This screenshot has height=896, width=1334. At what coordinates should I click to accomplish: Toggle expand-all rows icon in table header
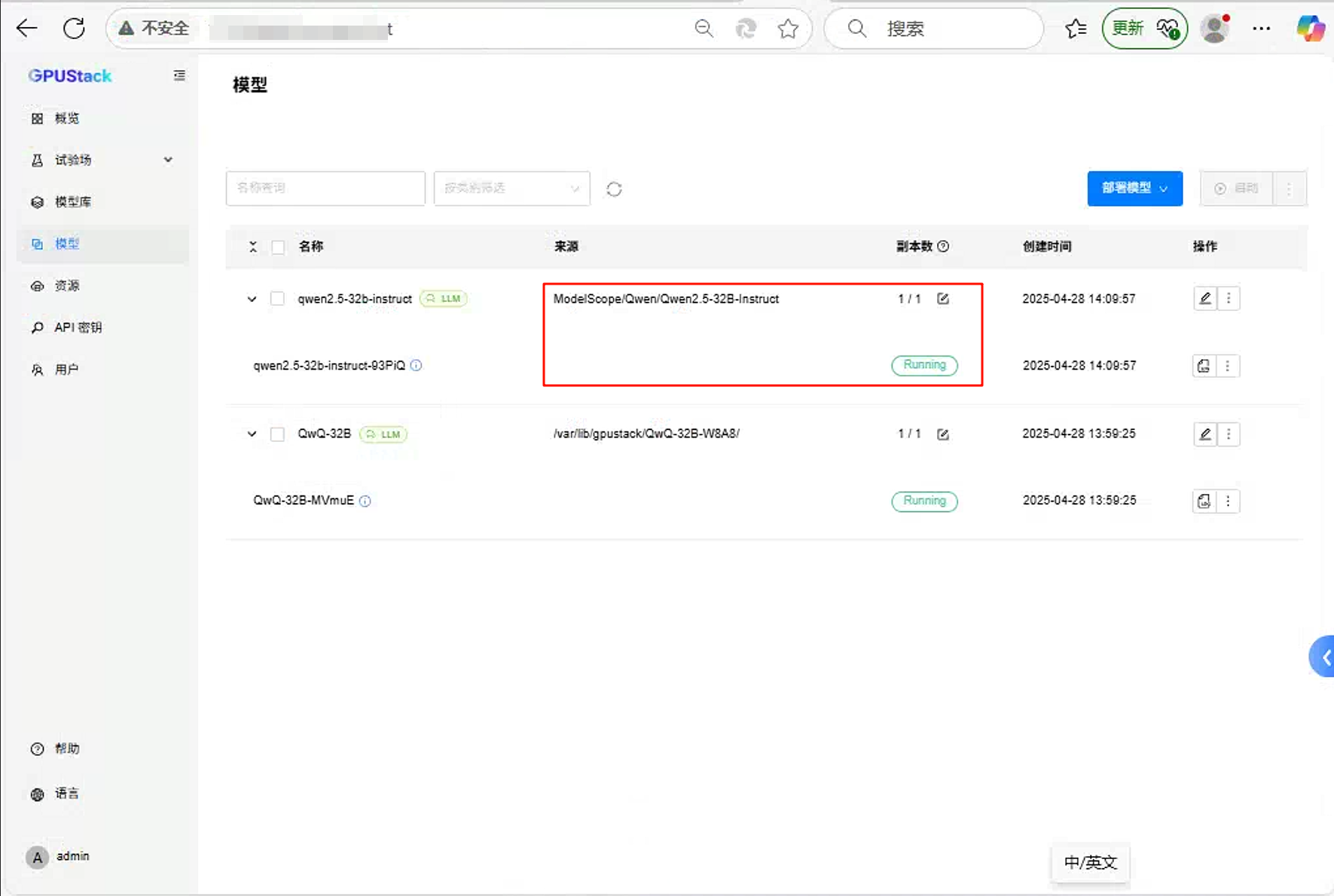click(253, 247)
